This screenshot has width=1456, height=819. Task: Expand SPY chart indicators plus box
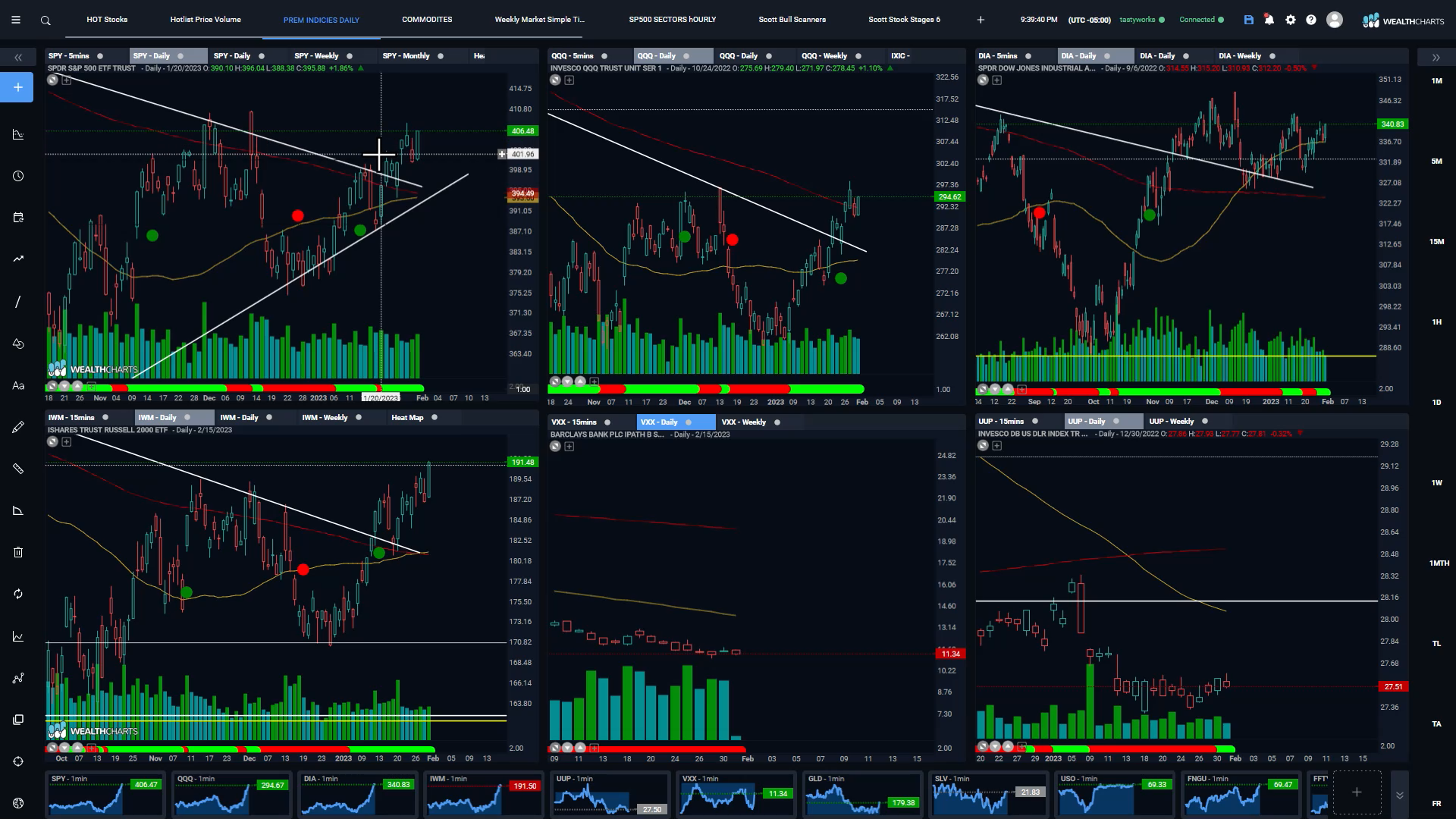point(67,80)
